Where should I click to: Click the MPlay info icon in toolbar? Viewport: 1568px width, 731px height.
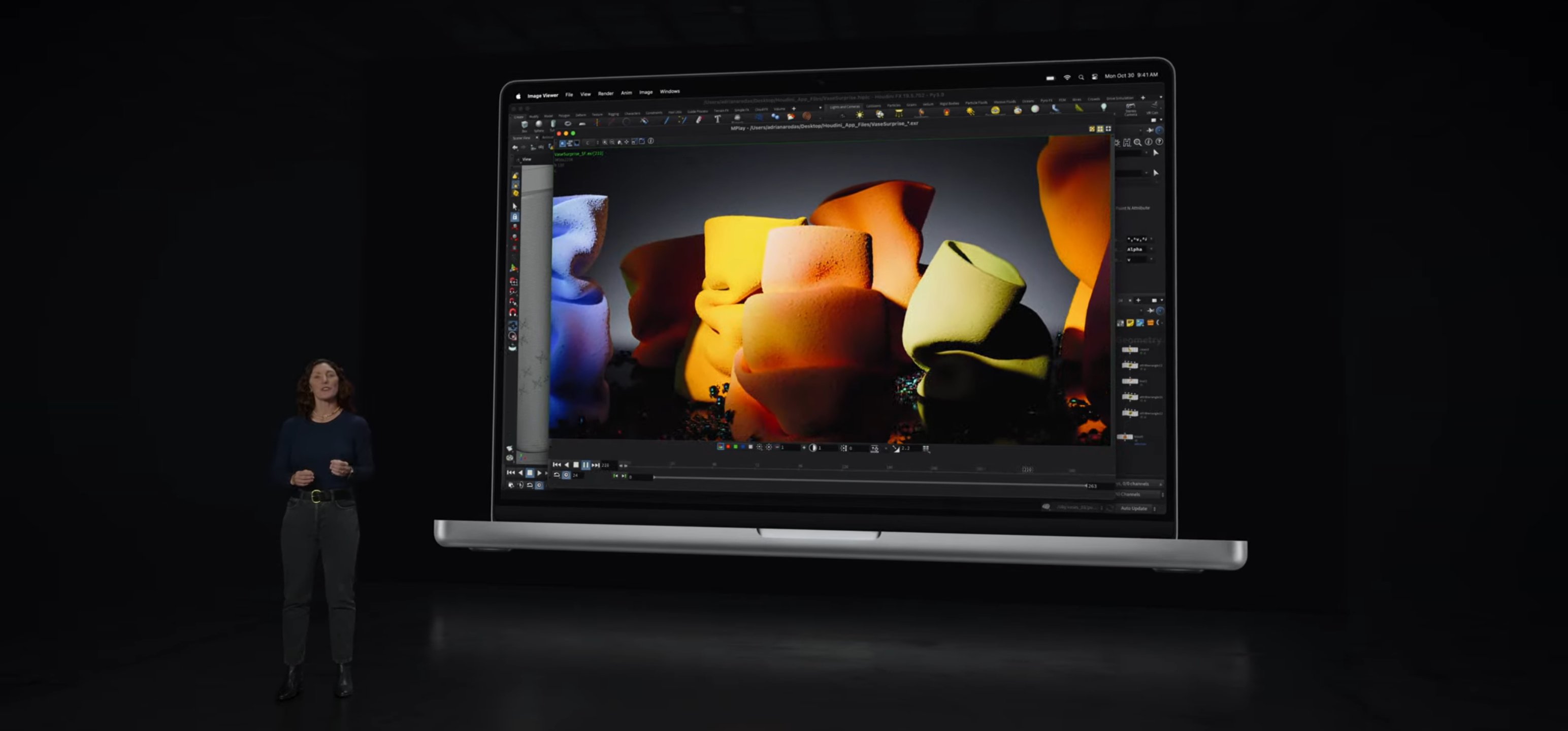tap(650, 141)
